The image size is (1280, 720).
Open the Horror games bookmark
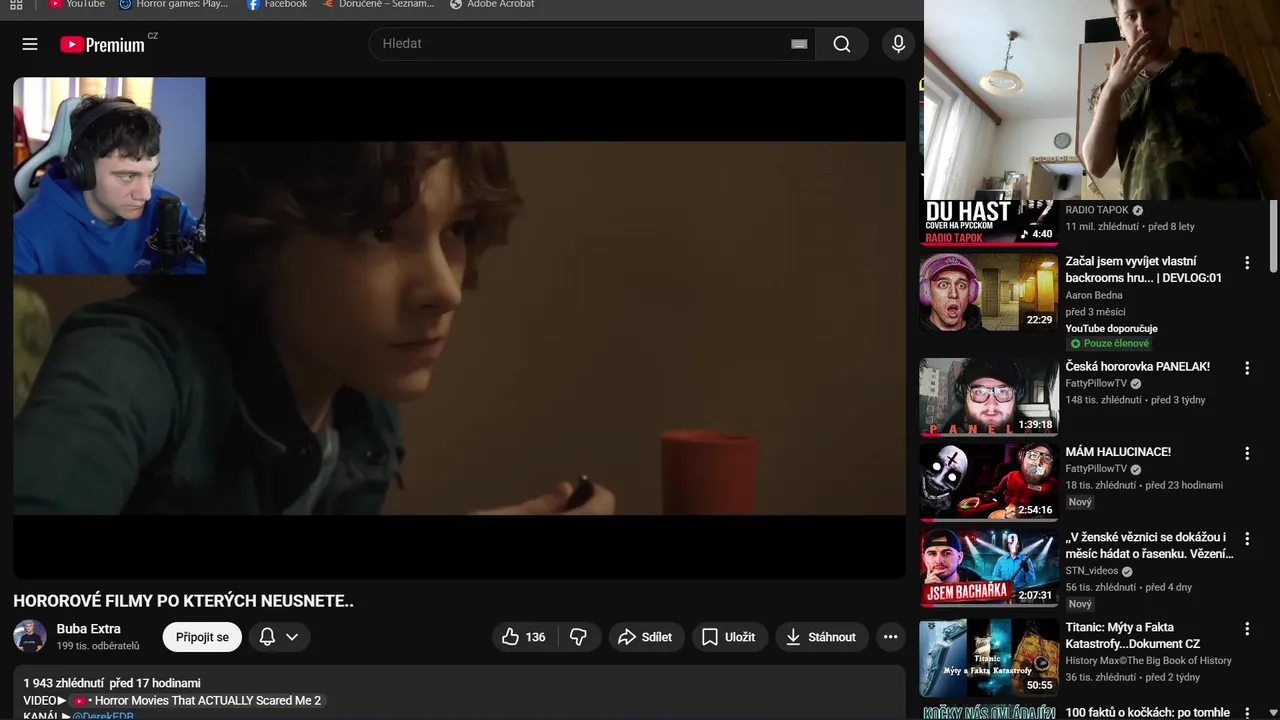[173, 4]
